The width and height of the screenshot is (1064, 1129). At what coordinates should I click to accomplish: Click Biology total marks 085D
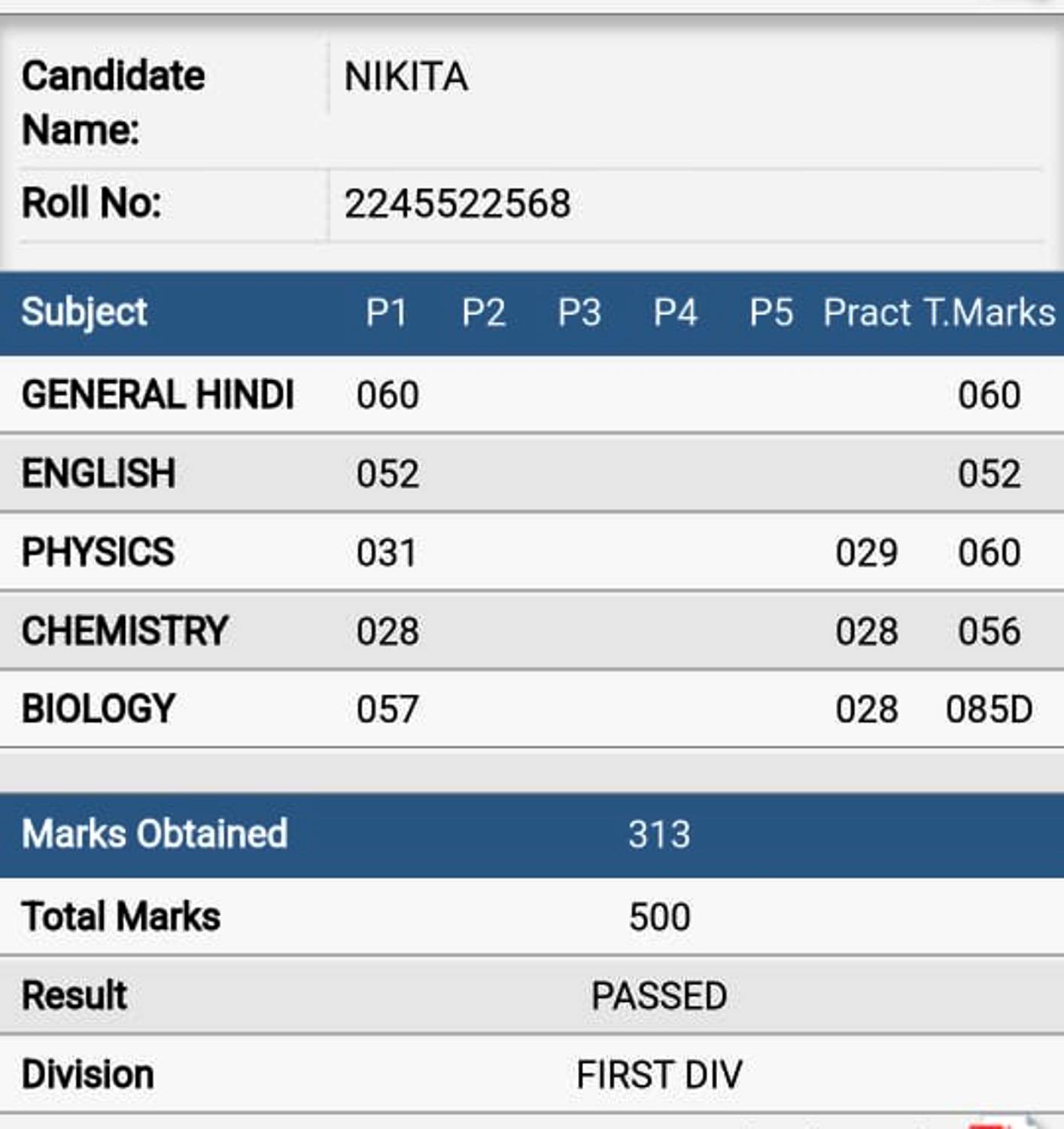click(989, 710)
